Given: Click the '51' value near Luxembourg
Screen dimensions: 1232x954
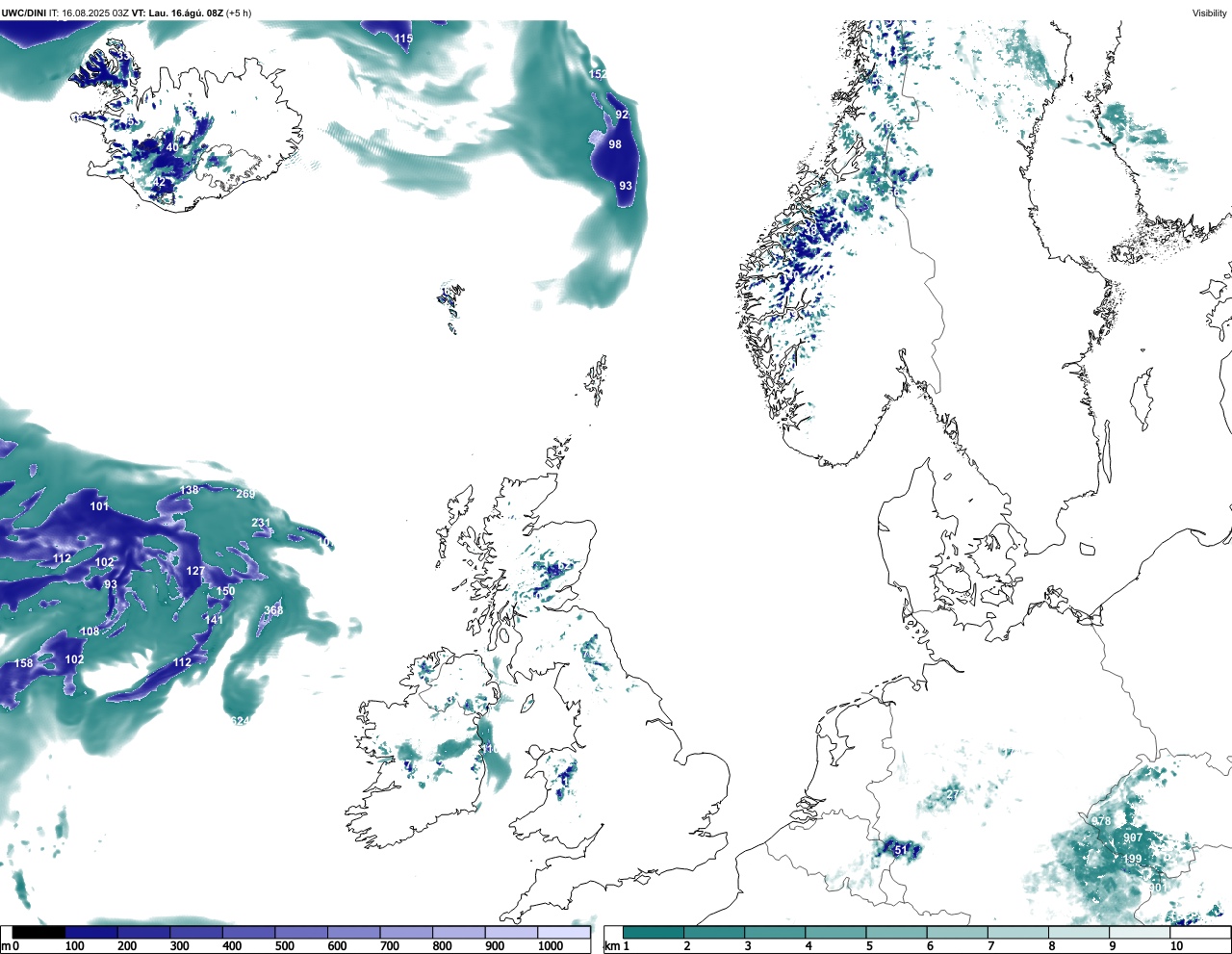Looking at the screenshot, I should click(x=901, y=850).
